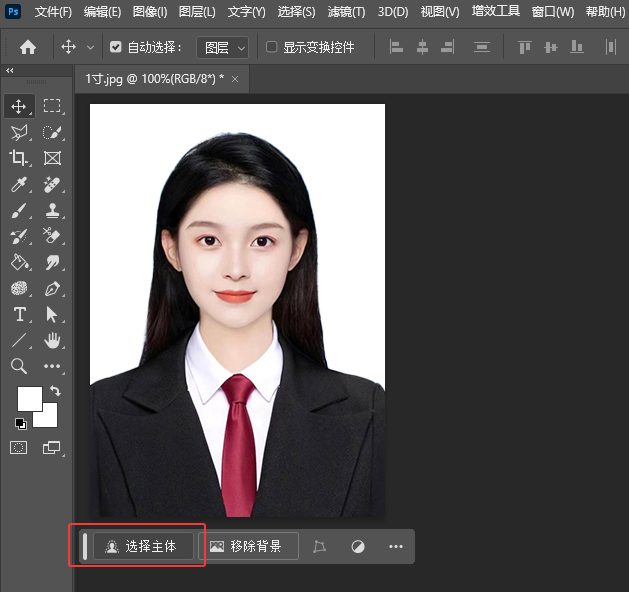629x592 pixels.
Task: Expand the collapsed toolbar double-arrow
Action: [x=10, y=71]
